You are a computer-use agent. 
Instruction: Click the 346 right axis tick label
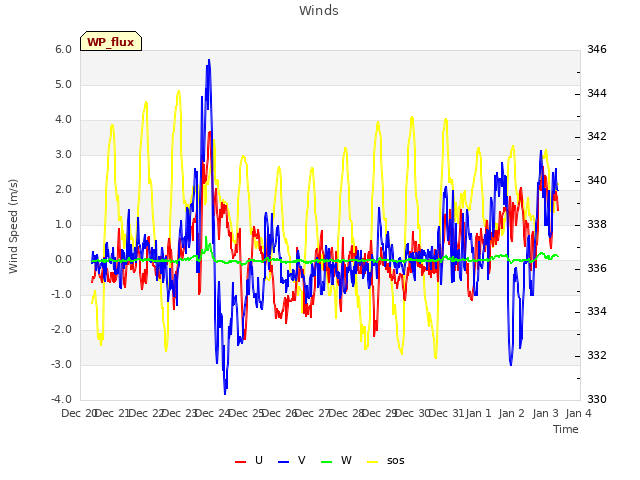point(597,49)
